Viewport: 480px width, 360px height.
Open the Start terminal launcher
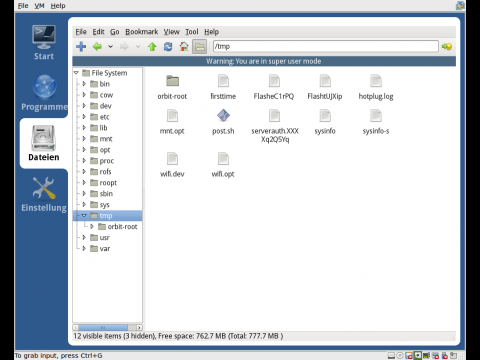tap(44, 43)
